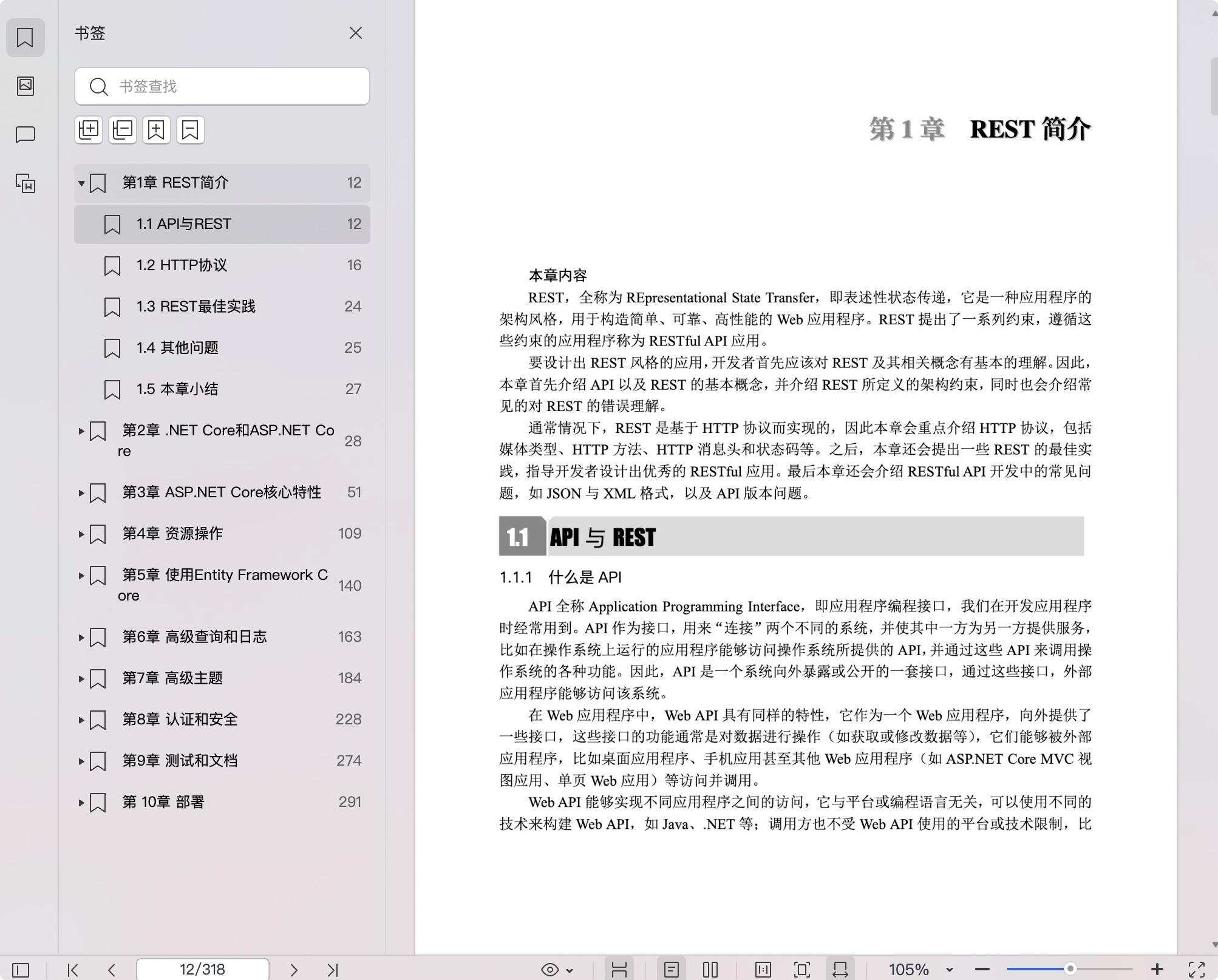Select two-page view icon
This screenshot has height=980, width=1218.
[x=710, y=970]
